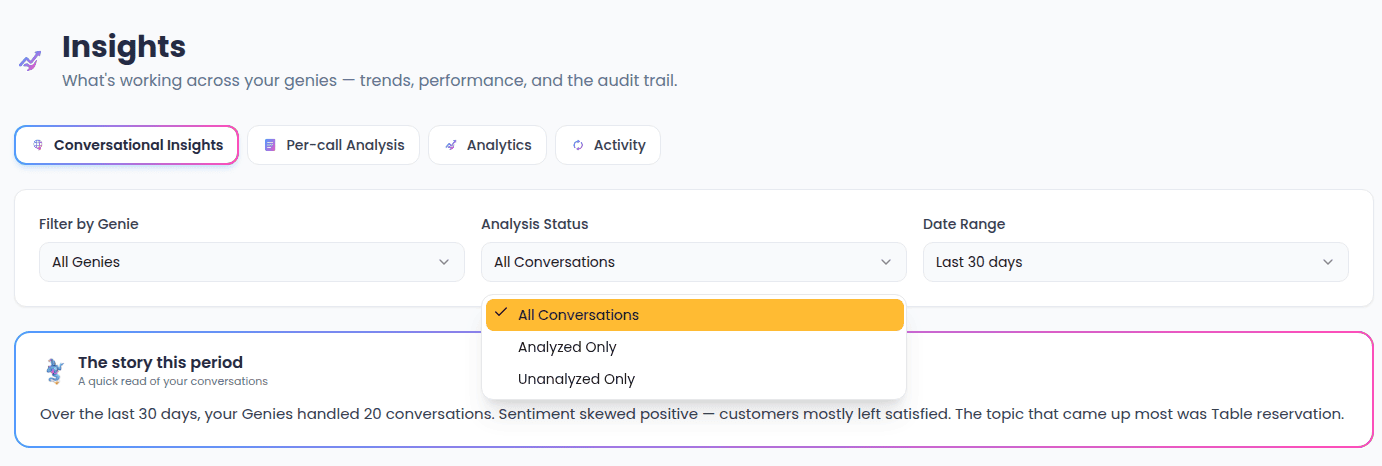1382x466 pixels.
Task: Open the Date Range dropdown
Action: [1136, 262]
